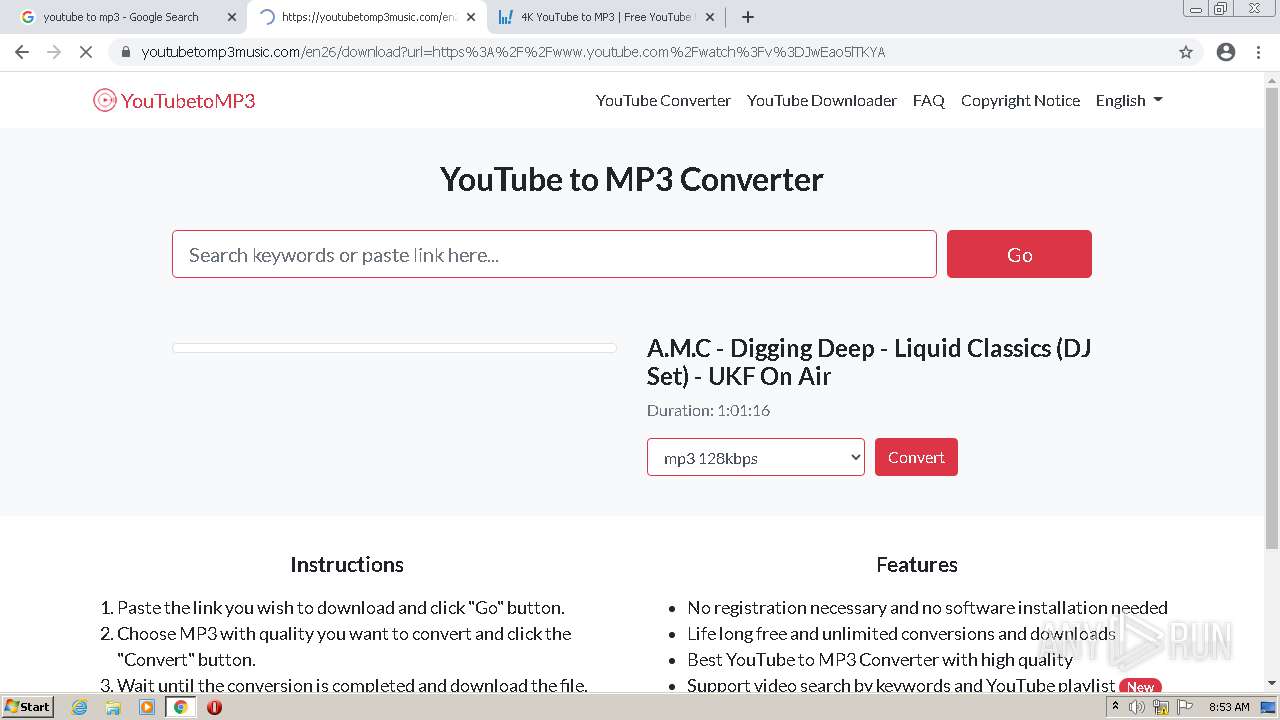The image size is (1280, 720).
Task: Open the Chrome profile icon
Action: coord(1226,52)
